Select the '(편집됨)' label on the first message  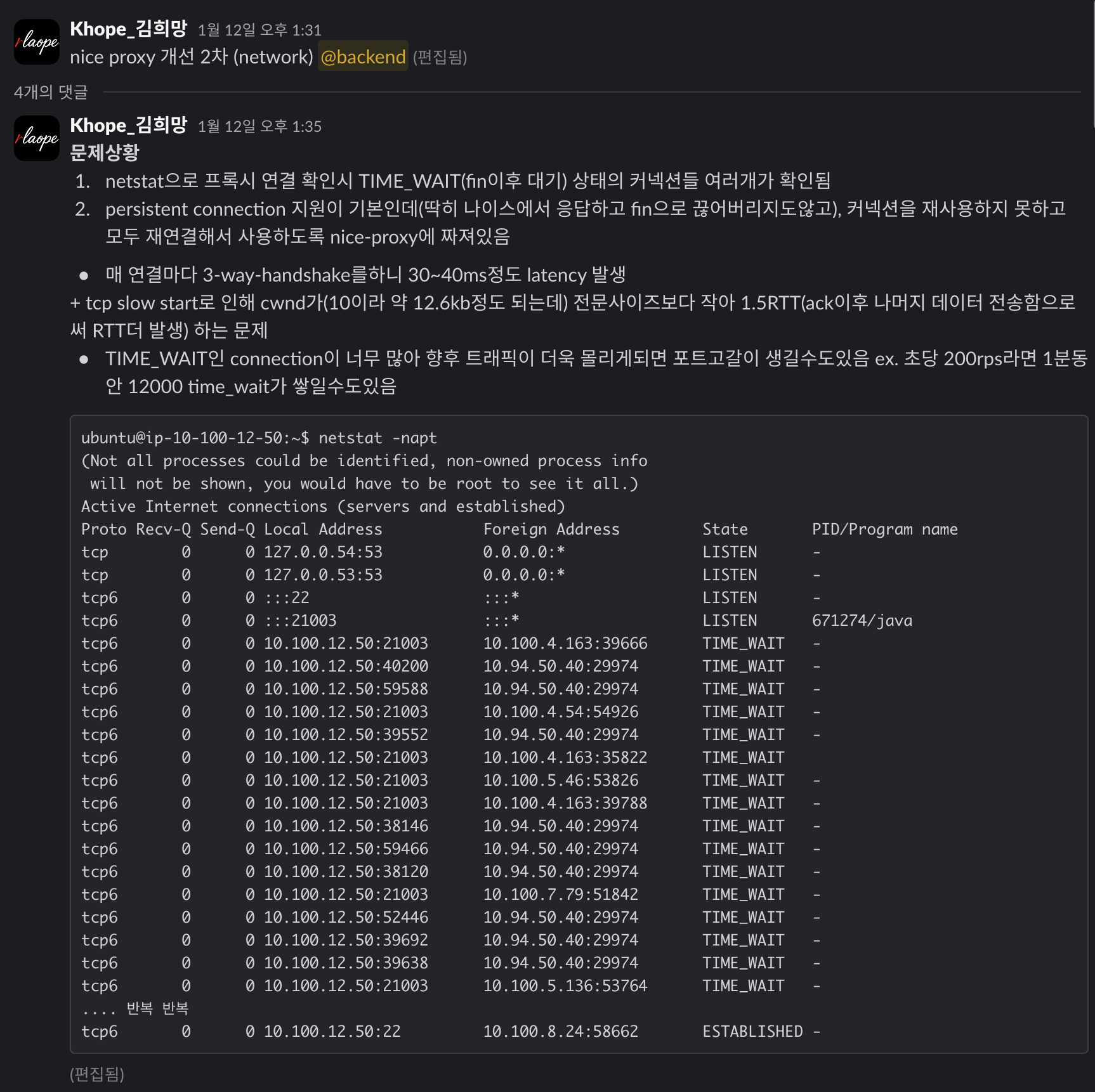[x=441, y=58]
